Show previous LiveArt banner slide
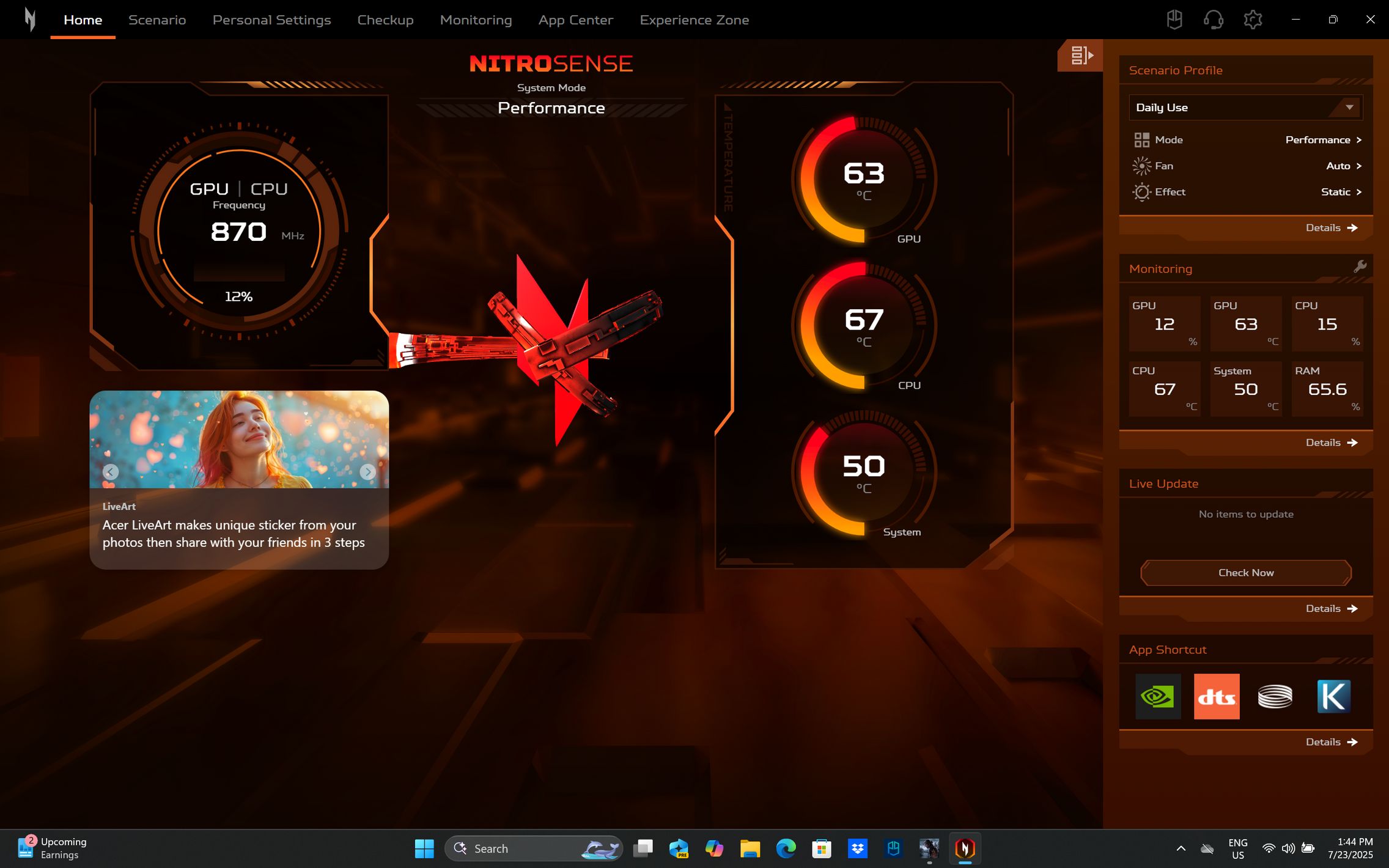This screenshot has height=868, width=1389. pyautogui.click(x=111, y=472)
